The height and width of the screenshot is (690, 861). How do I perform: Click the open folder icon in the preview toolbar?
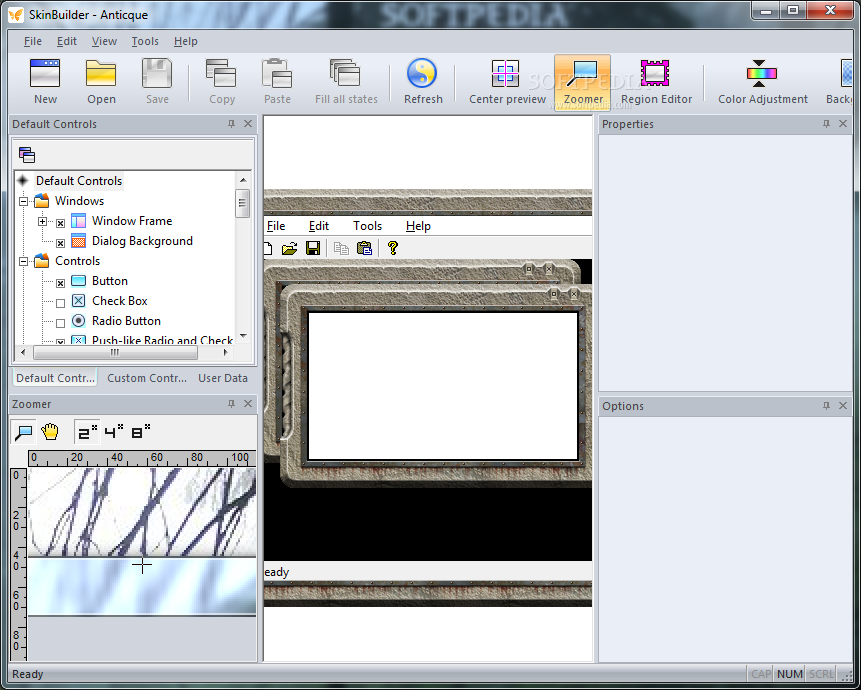[289, 249]
